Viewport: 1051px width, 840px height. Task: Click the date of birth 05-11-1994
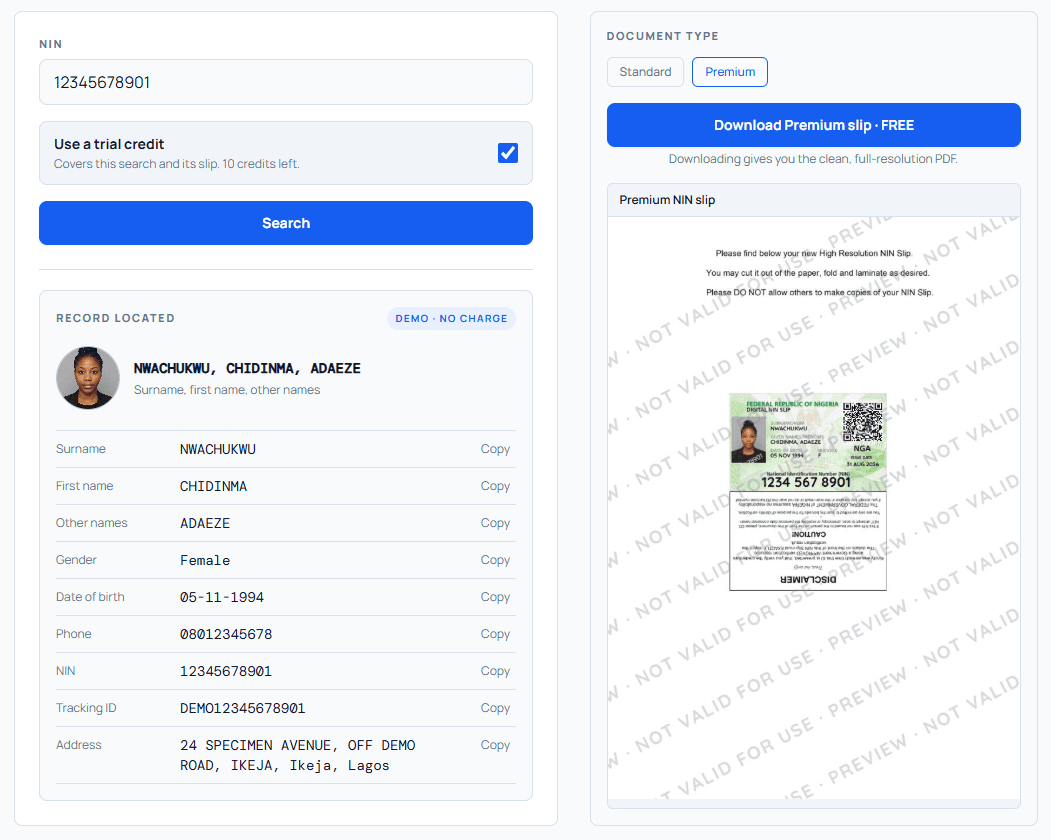coord(222,597)
